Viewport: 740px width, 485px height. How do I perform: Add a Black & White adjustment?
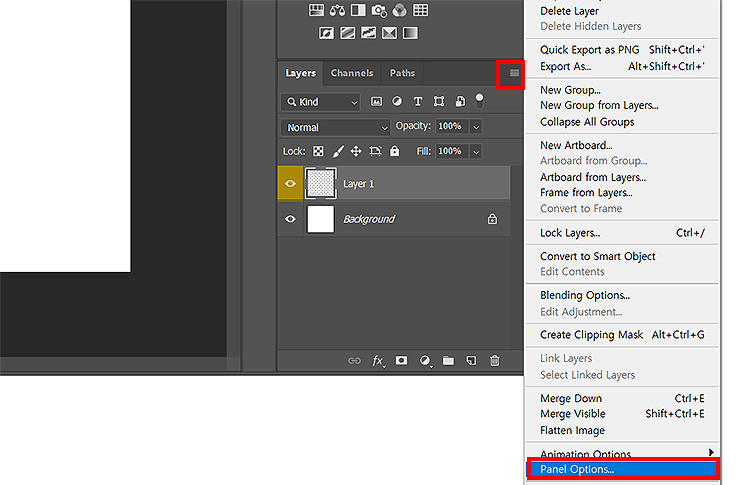point(358,10)
